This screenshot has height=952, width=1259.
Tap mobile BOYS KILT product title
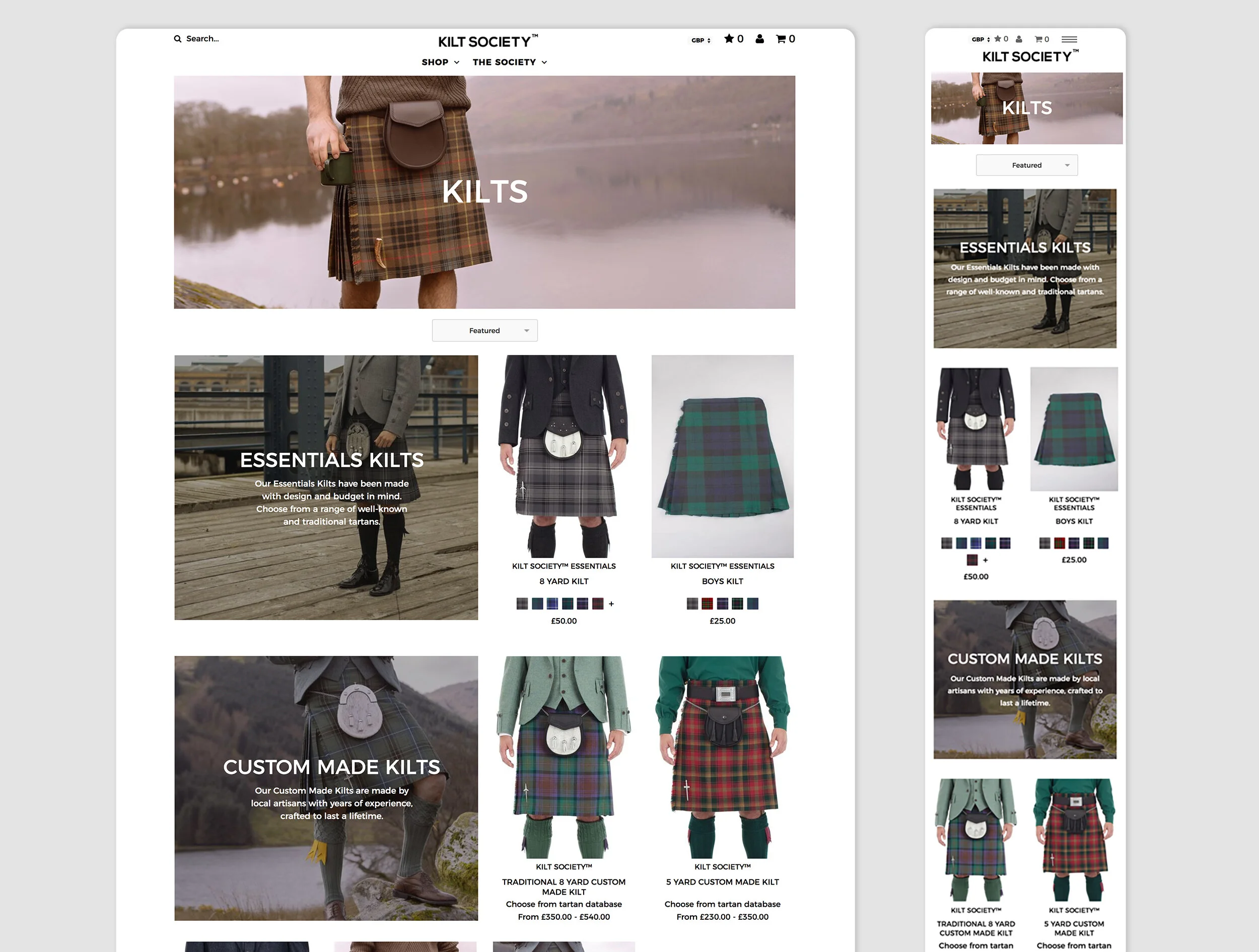pos(1074,521)
